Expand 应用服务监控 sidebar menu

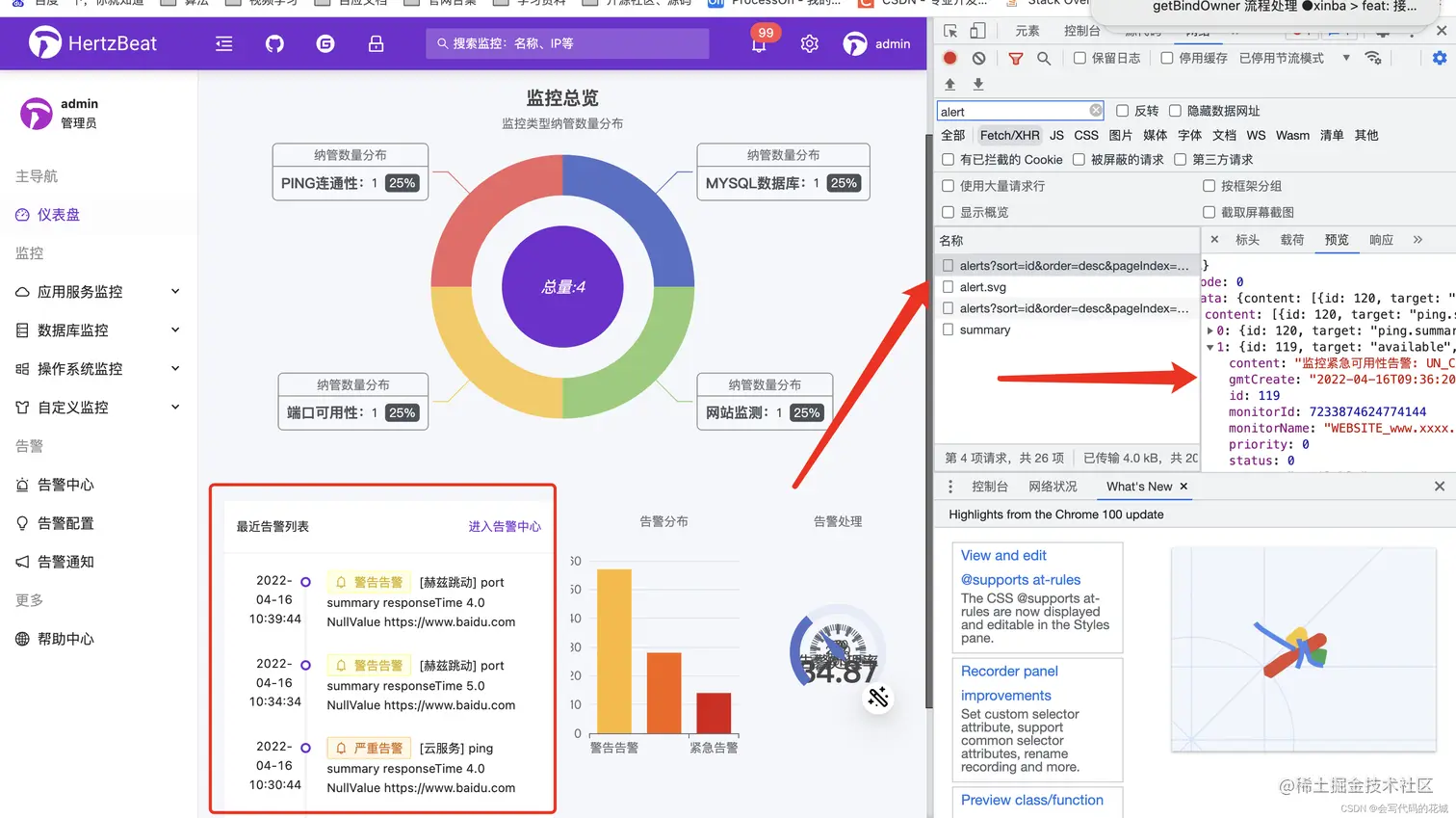click(98, 292)
